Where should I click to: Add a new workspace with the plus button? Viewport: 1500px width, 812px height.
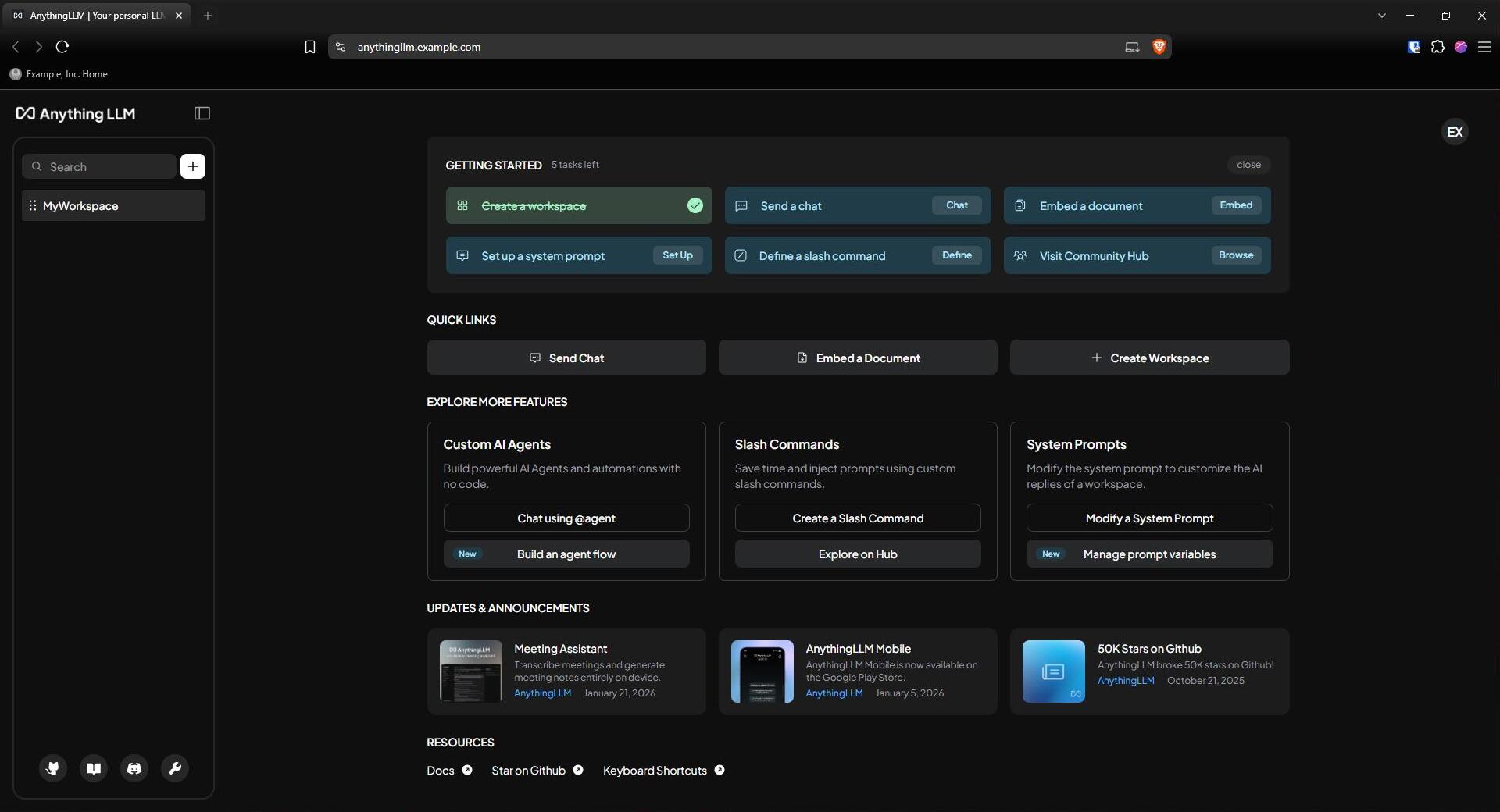click(x=193, y=166)
